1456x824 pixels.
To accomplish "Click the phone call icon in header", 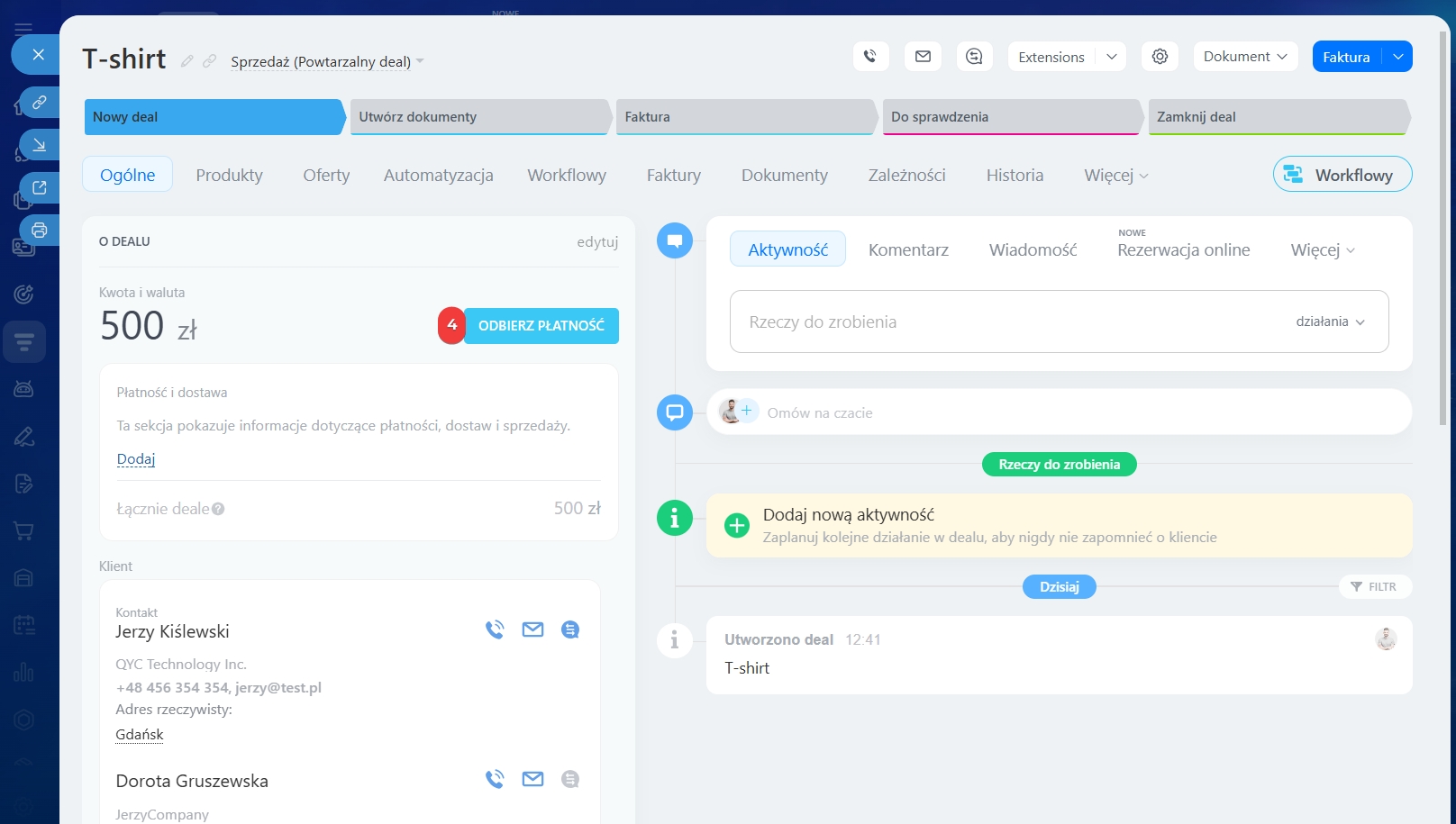I will tap(870, 57).
